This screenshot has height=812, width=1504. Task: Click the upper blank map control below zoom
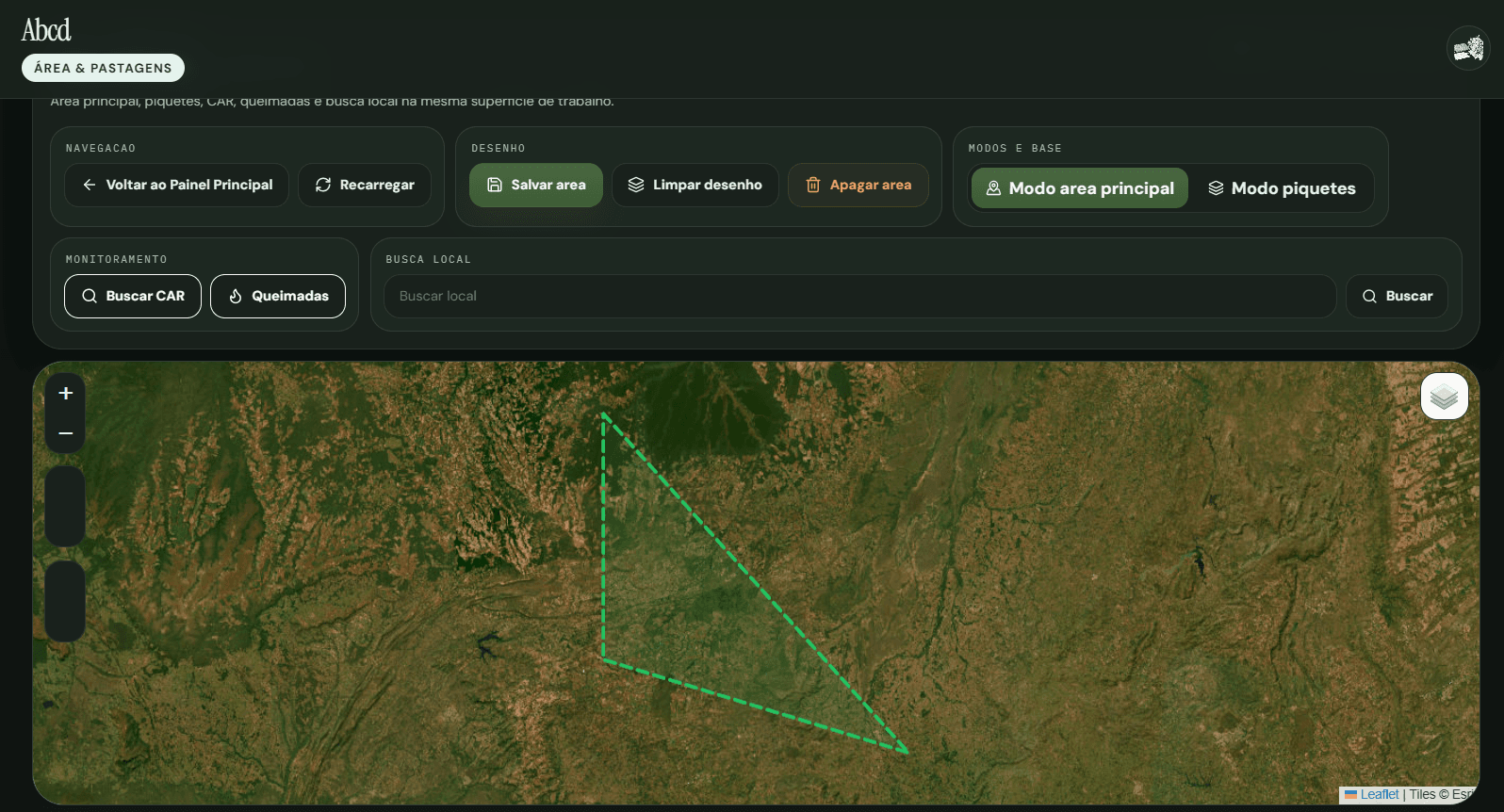tap(66, 506)
